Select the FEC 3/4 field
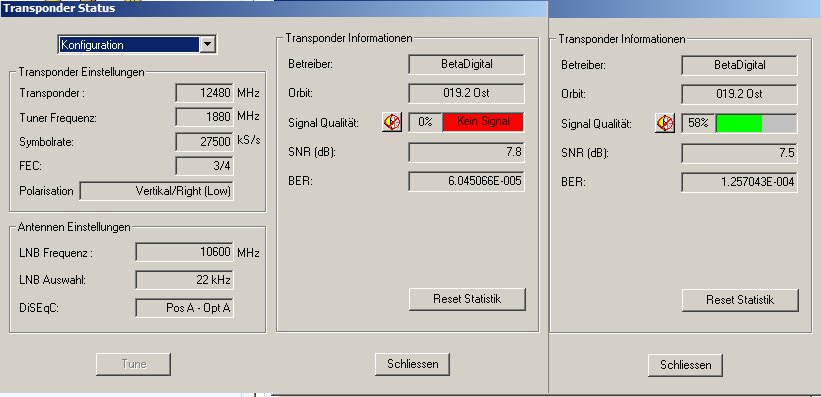The width and height of the screenshot is (821, 397). point(204,166)
